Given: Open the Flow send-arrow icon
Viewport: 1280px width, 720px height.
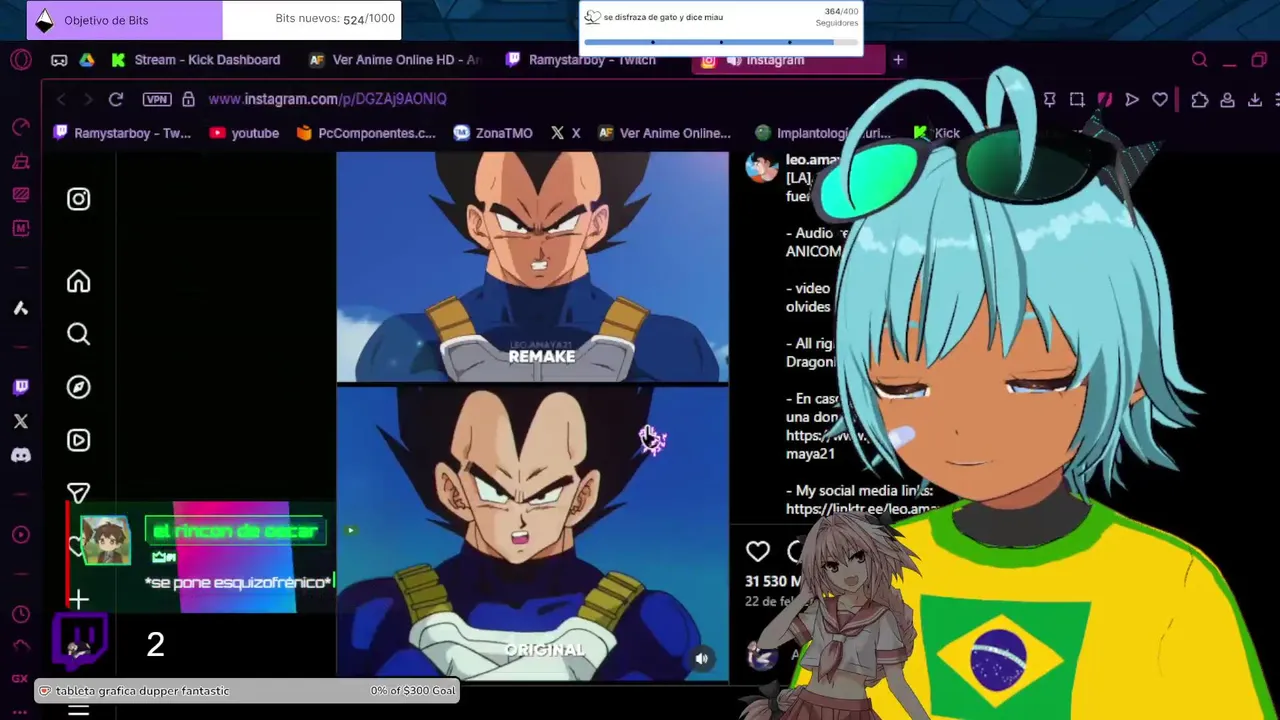Looking at the screenshot, I should point(1132,99).
